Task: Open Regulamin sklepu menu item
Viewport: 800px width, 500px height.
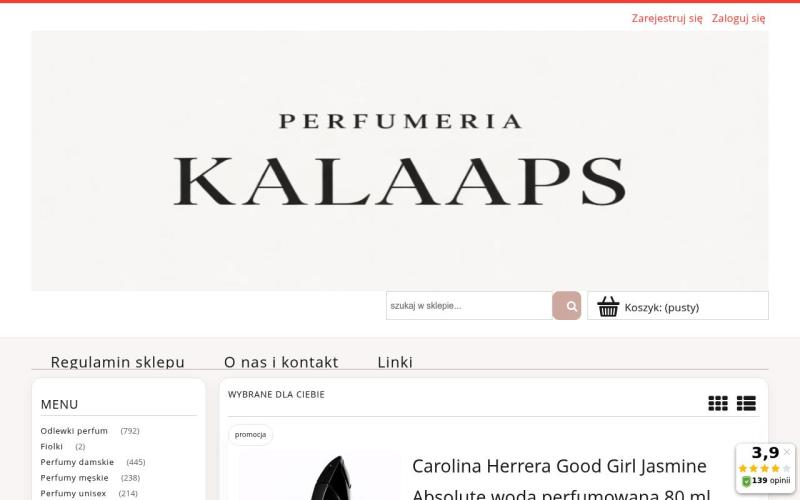Action: point(117,362)
